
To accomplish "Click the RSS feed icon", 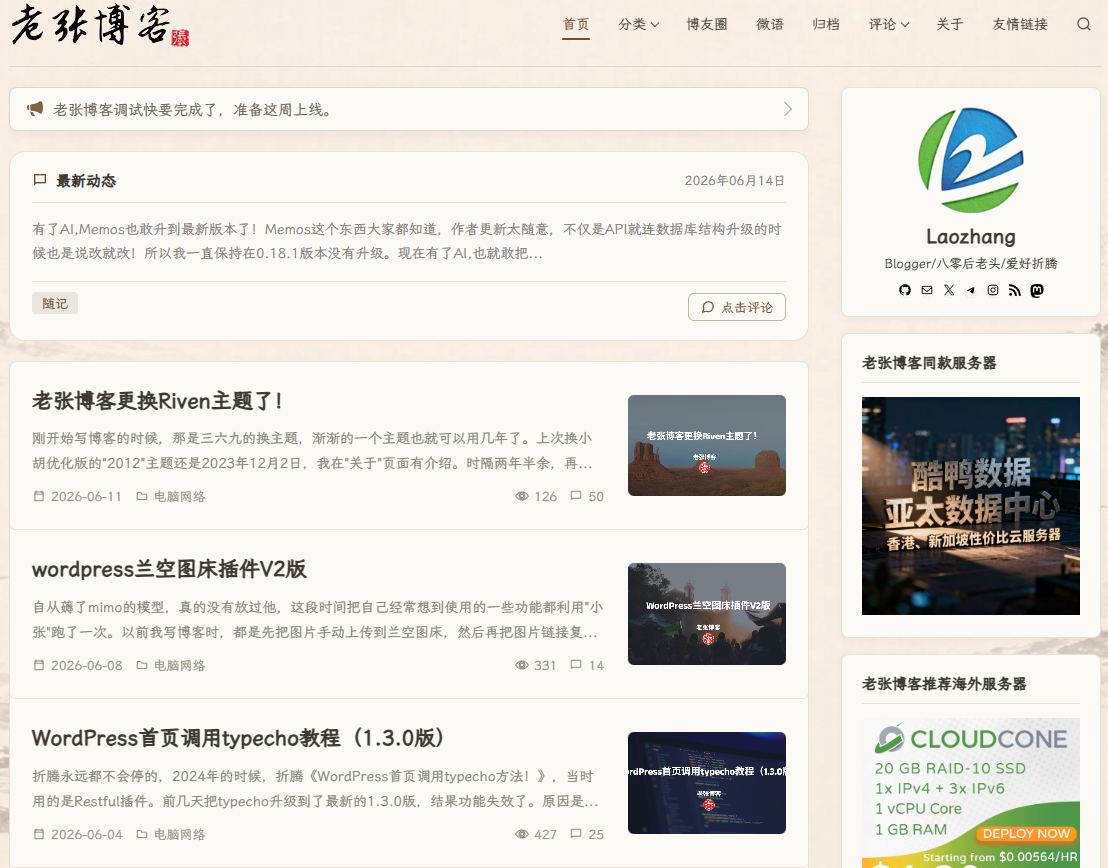I will pyautogui.click(x=1015, y=290).
